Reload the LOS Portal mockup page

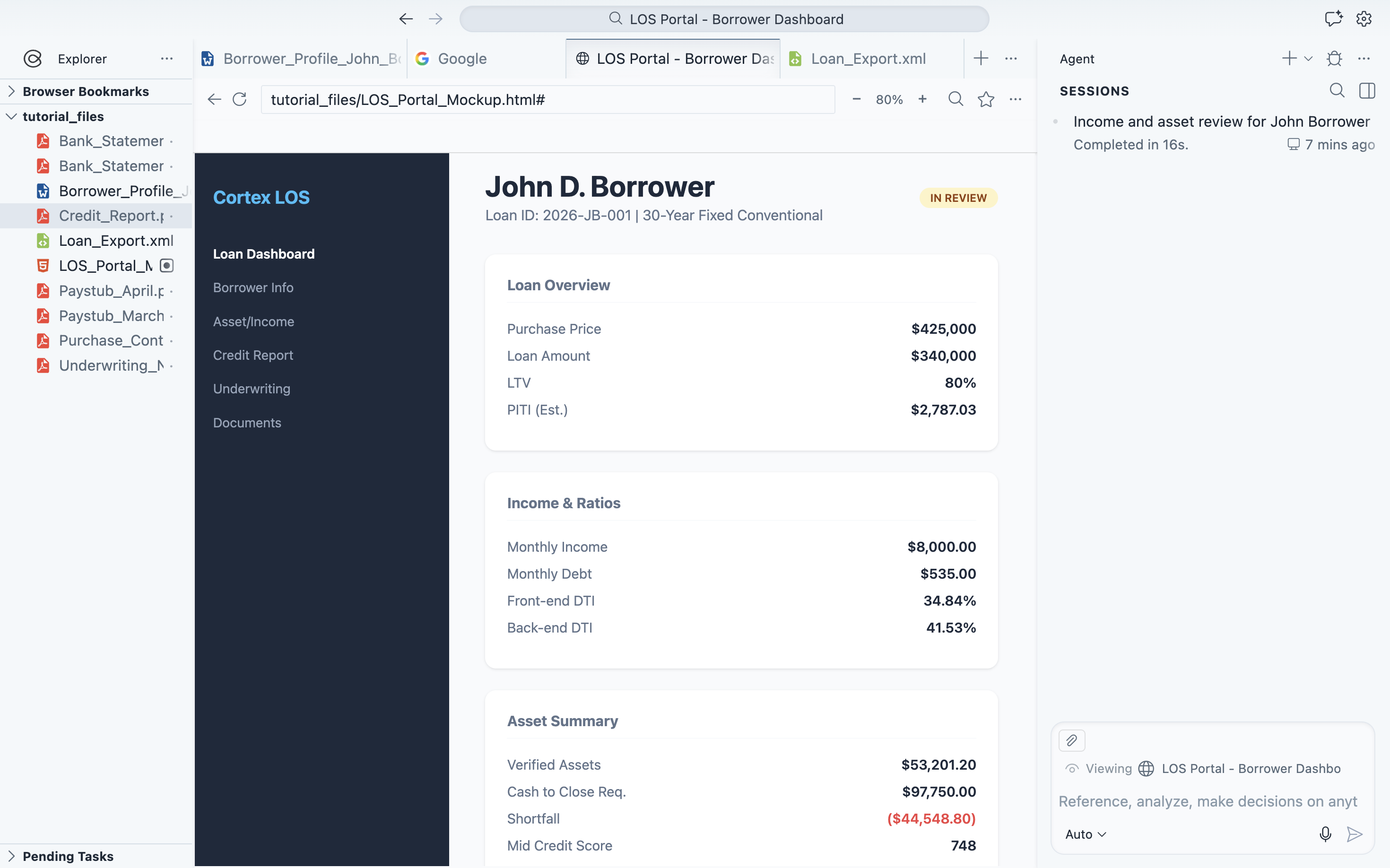pyautogui.click(x=239, y=99)
